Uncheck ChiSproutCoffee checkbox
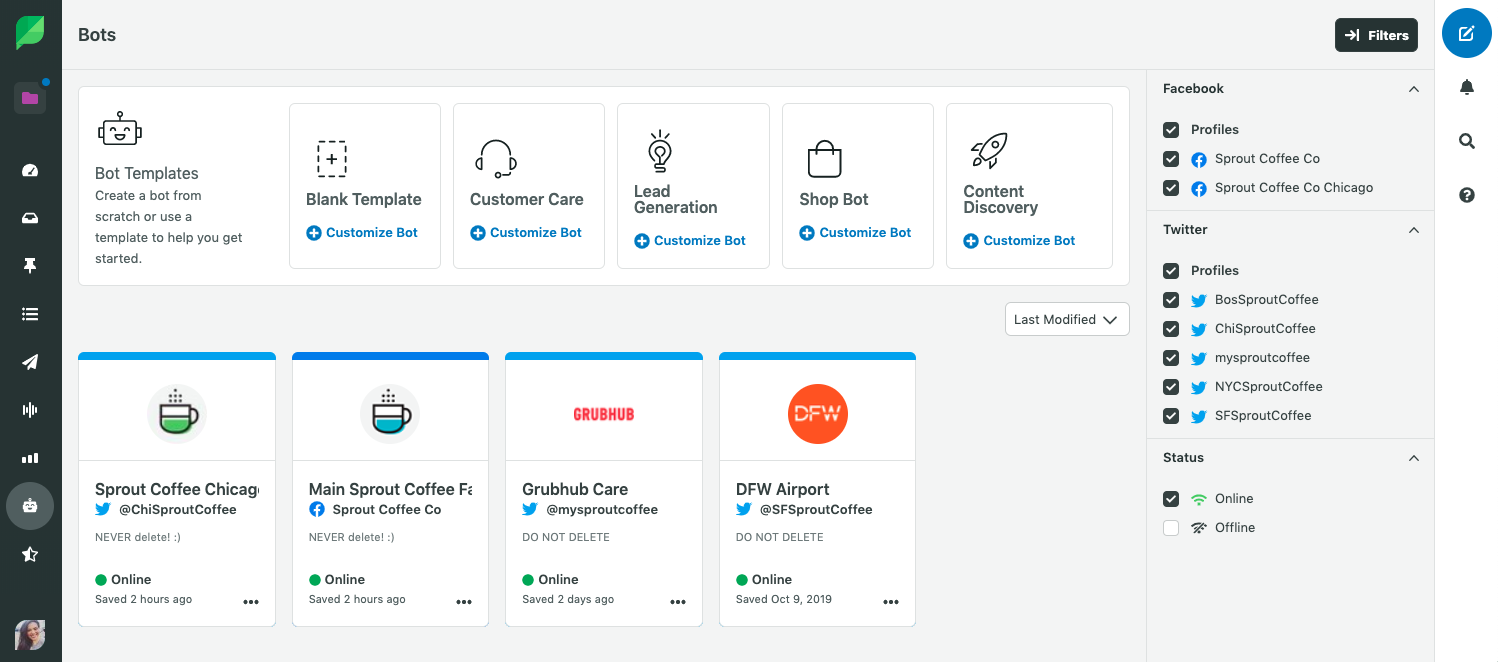 tap(1171, 329)
